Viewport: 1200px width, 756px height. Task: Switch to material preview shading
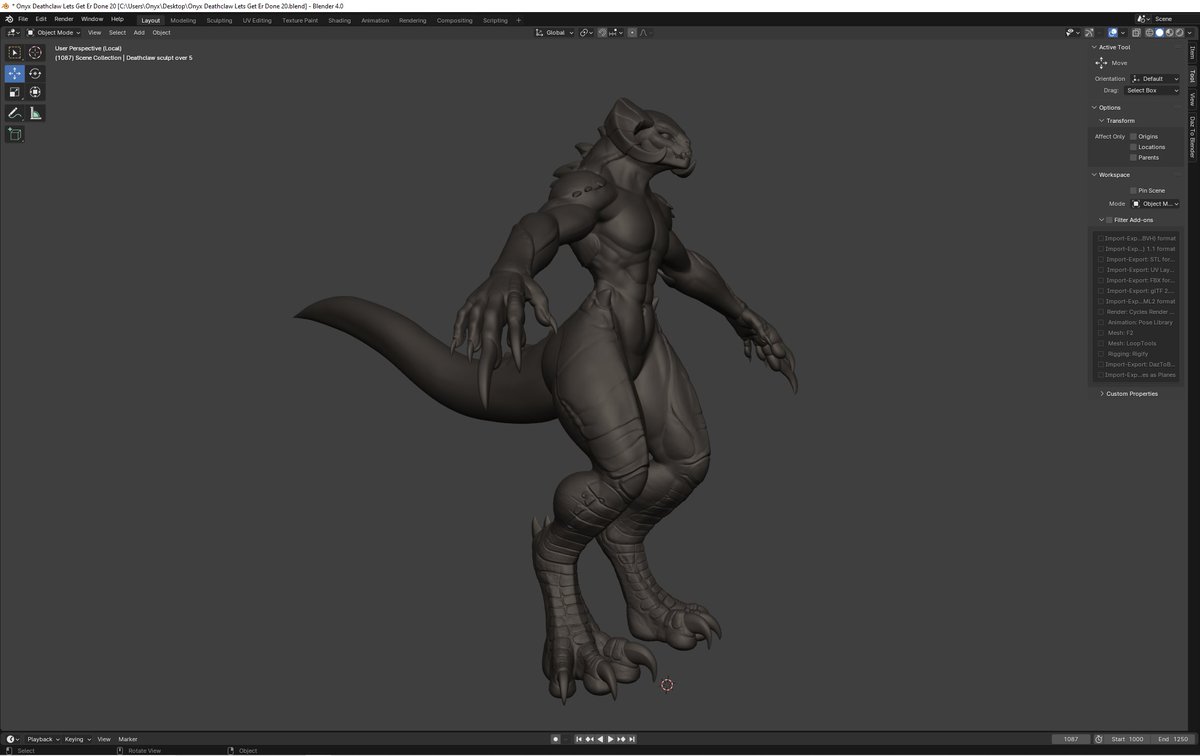point(1169,32)
